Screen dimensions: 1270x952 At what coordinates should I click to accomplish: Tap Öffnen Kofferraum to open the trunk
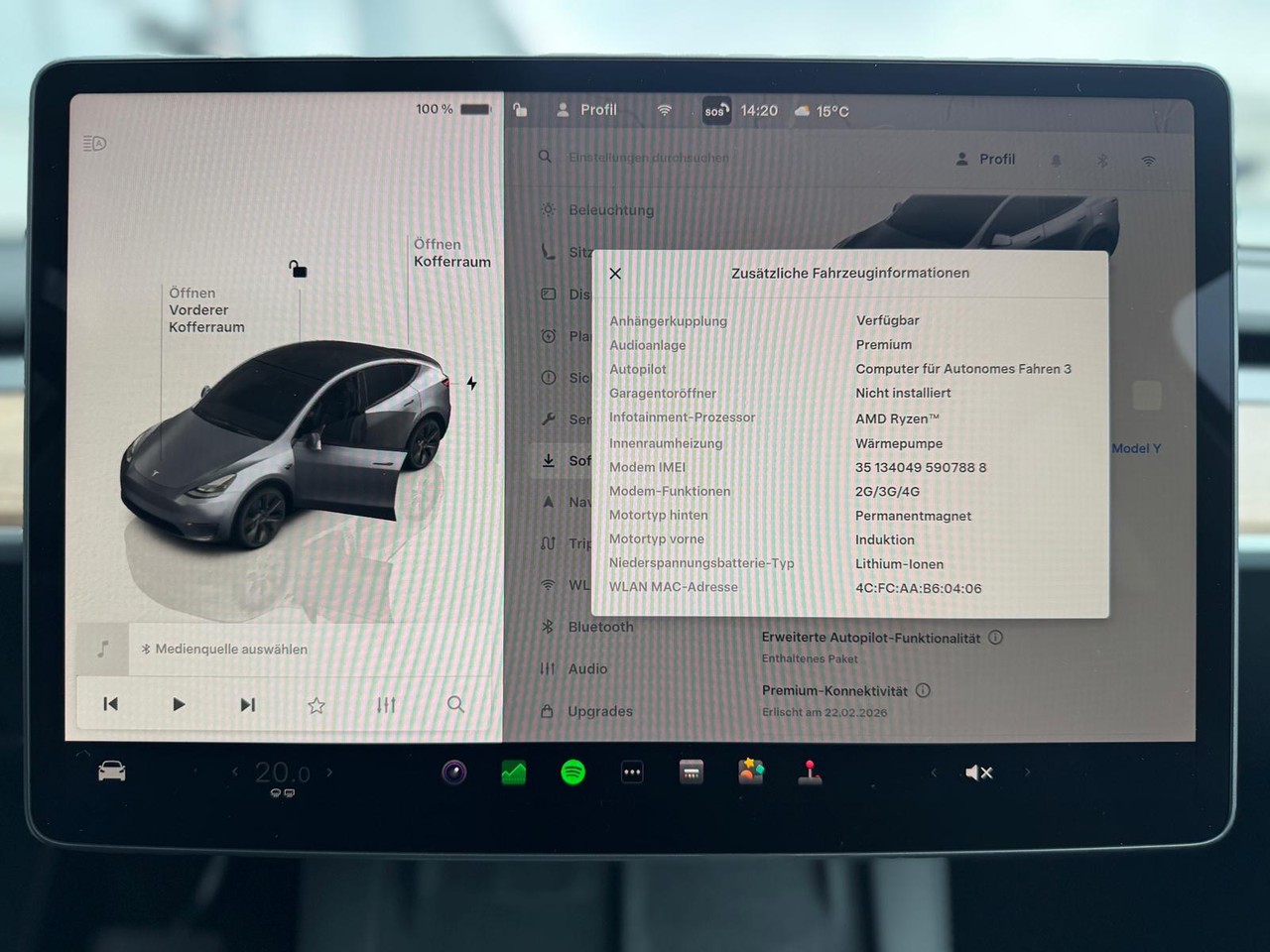pyautogui.click(x=452, y=253)
